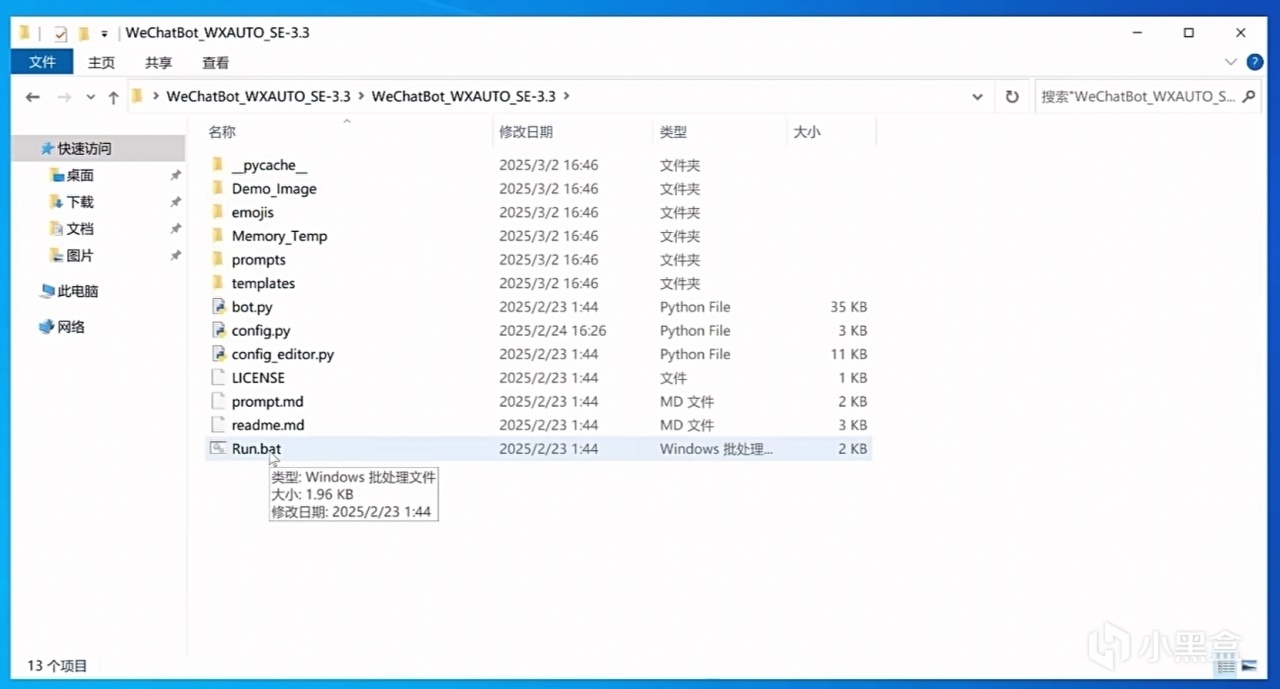The image size is (1280, 689).
Task: Click the prompt.md file name
Action: click(267, 401)
